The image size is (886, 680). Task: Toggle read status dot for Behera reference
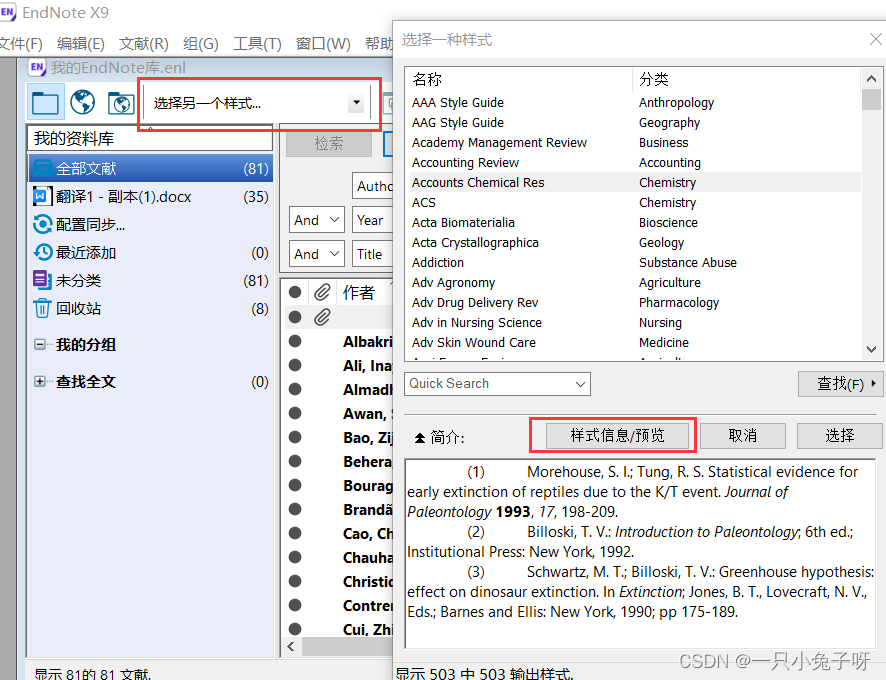click(x=294, y=461)
